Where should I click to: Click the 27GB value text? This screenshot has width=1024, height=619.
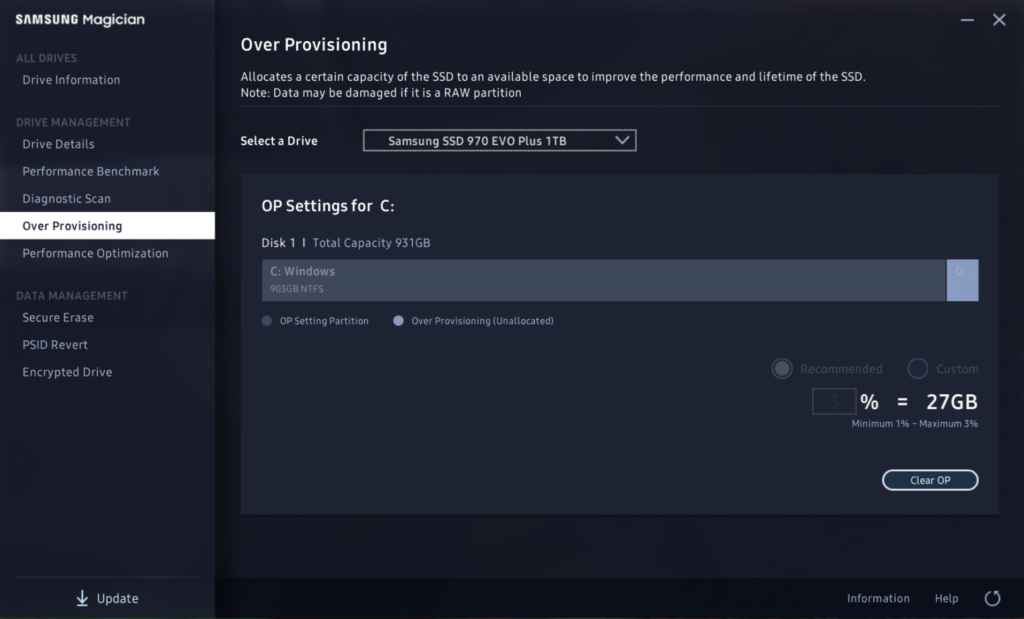pos(952,402)
